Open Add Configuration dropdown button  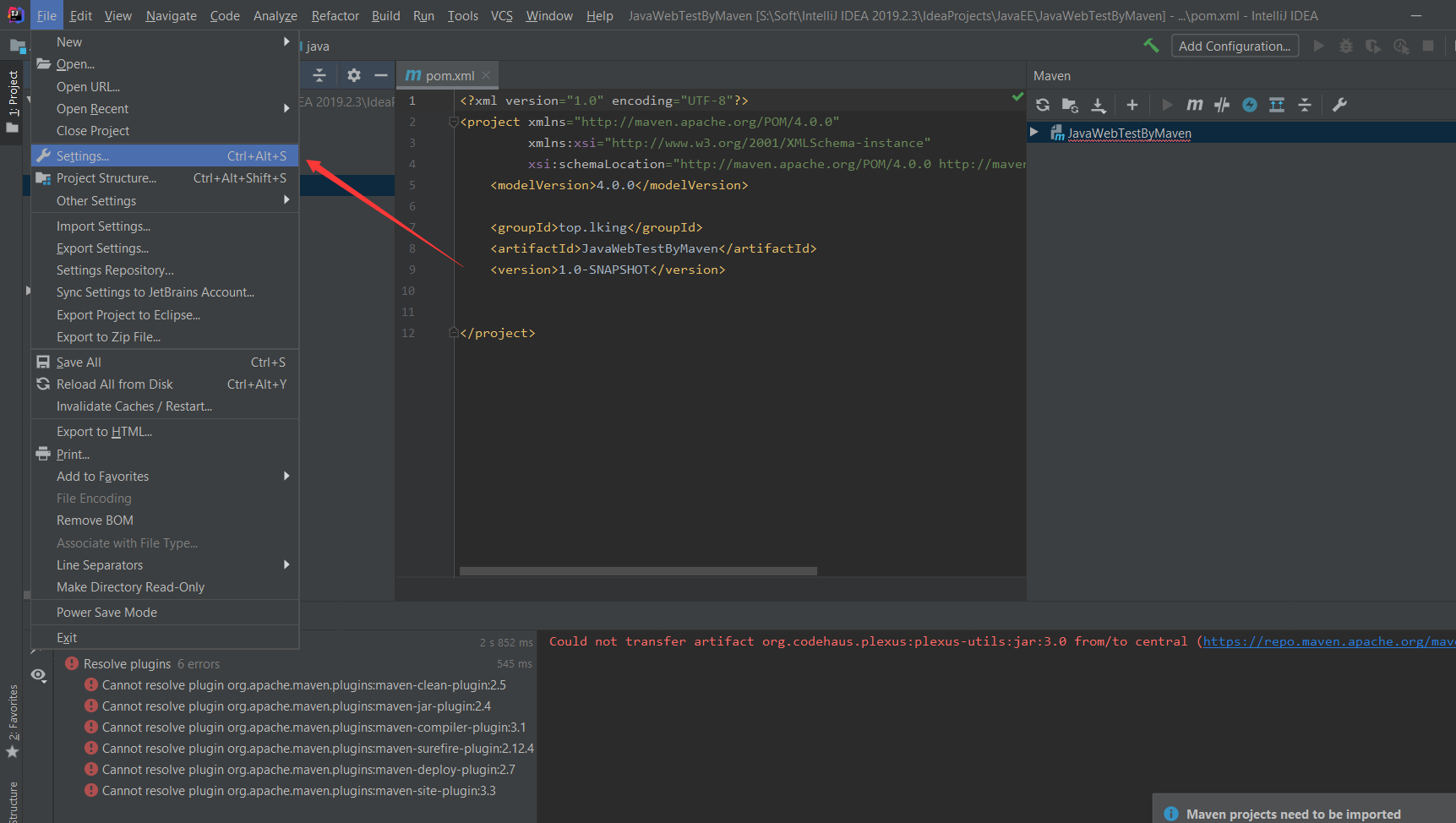[1235, 46]
